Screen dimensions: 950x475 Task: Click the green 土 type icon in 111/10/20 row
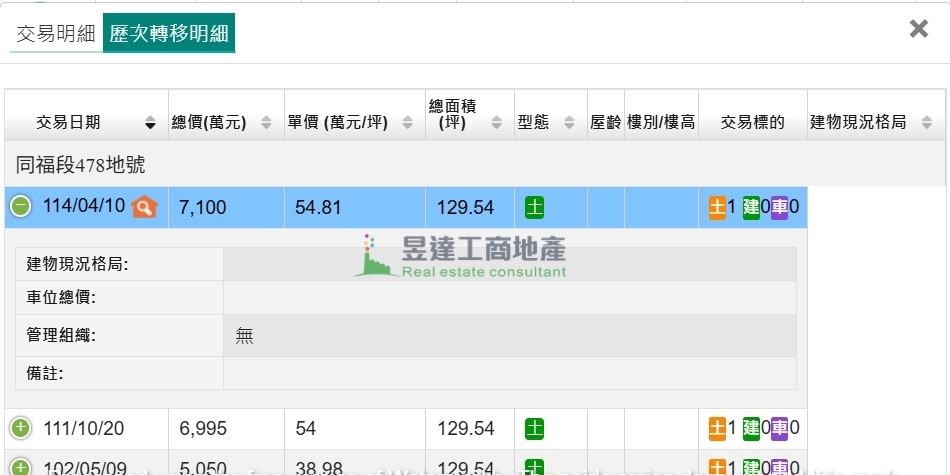(x=535, y=429)
